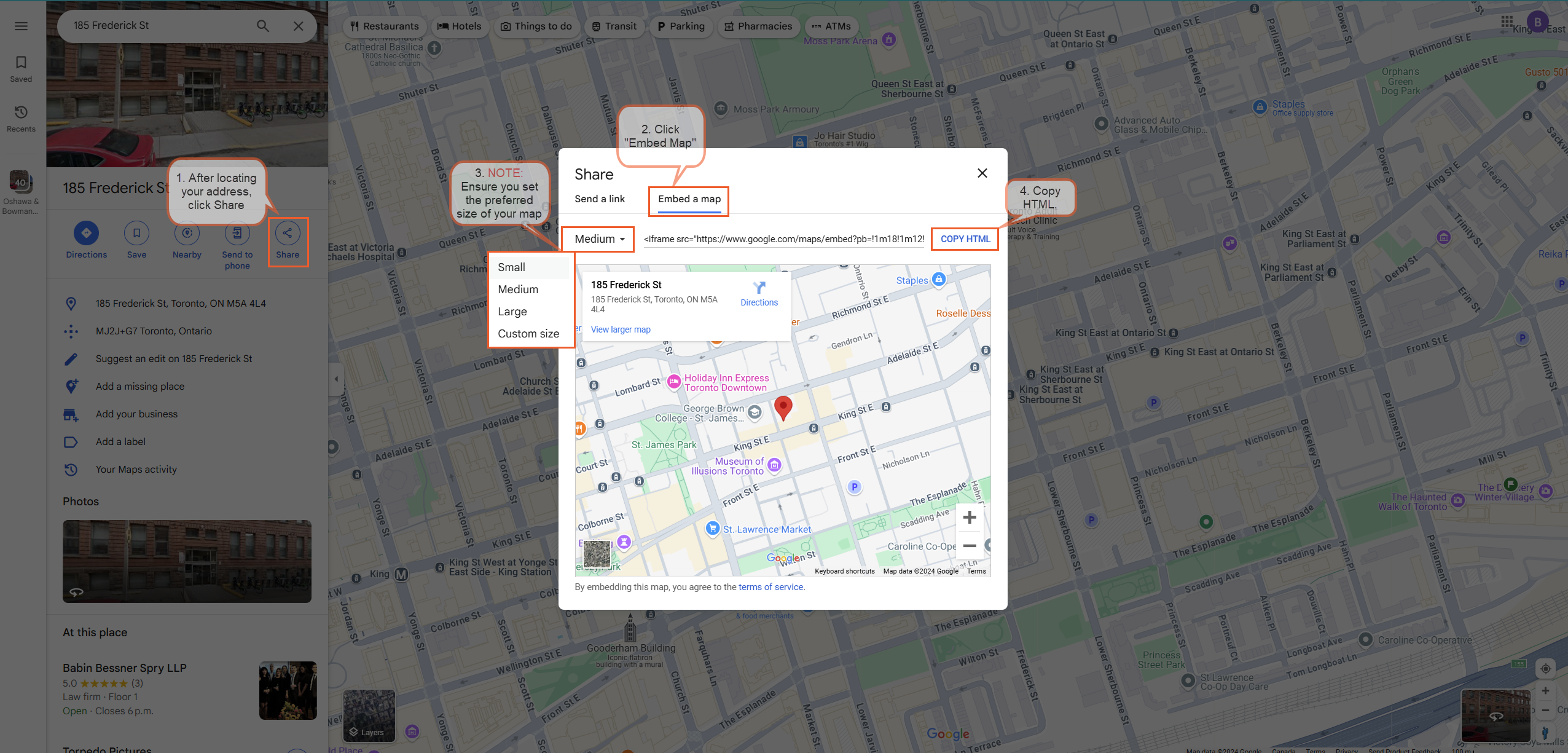This screenshot has width=1568, height=753.
Task: Open the Street View thumbnail on main map
Action: (x=1495, y=715)
